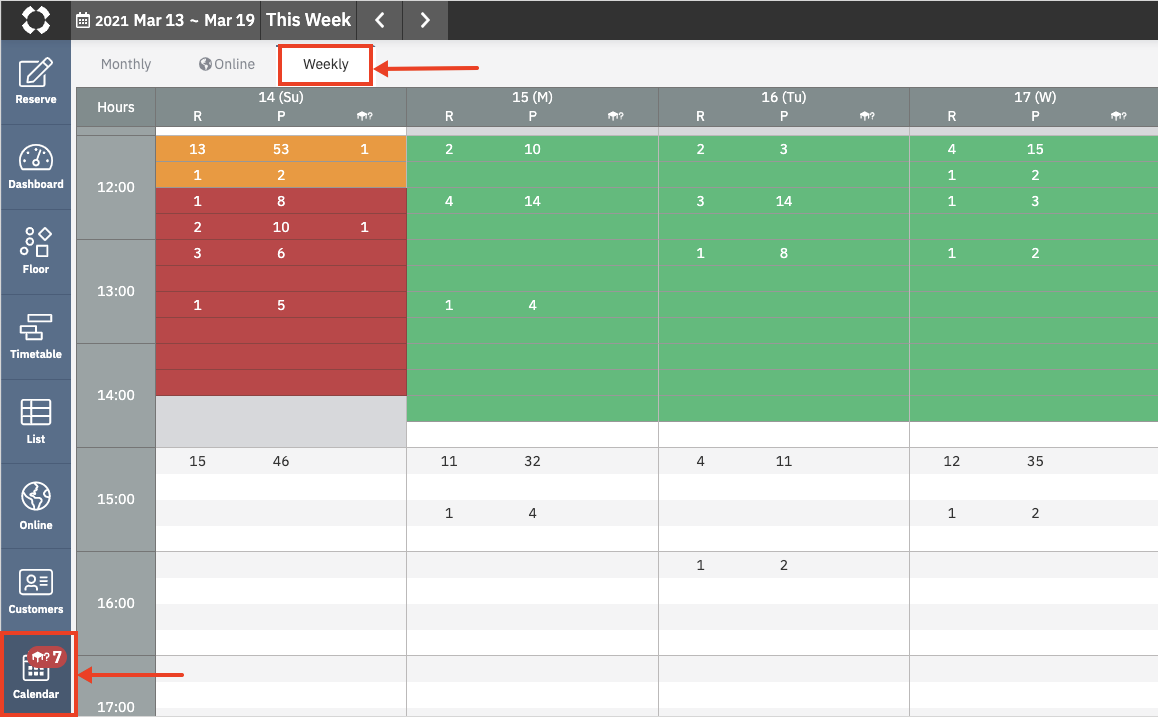Open the Floor shapes icon
The height and width of the screenshot is (717, 1158).
pos(35,251)
